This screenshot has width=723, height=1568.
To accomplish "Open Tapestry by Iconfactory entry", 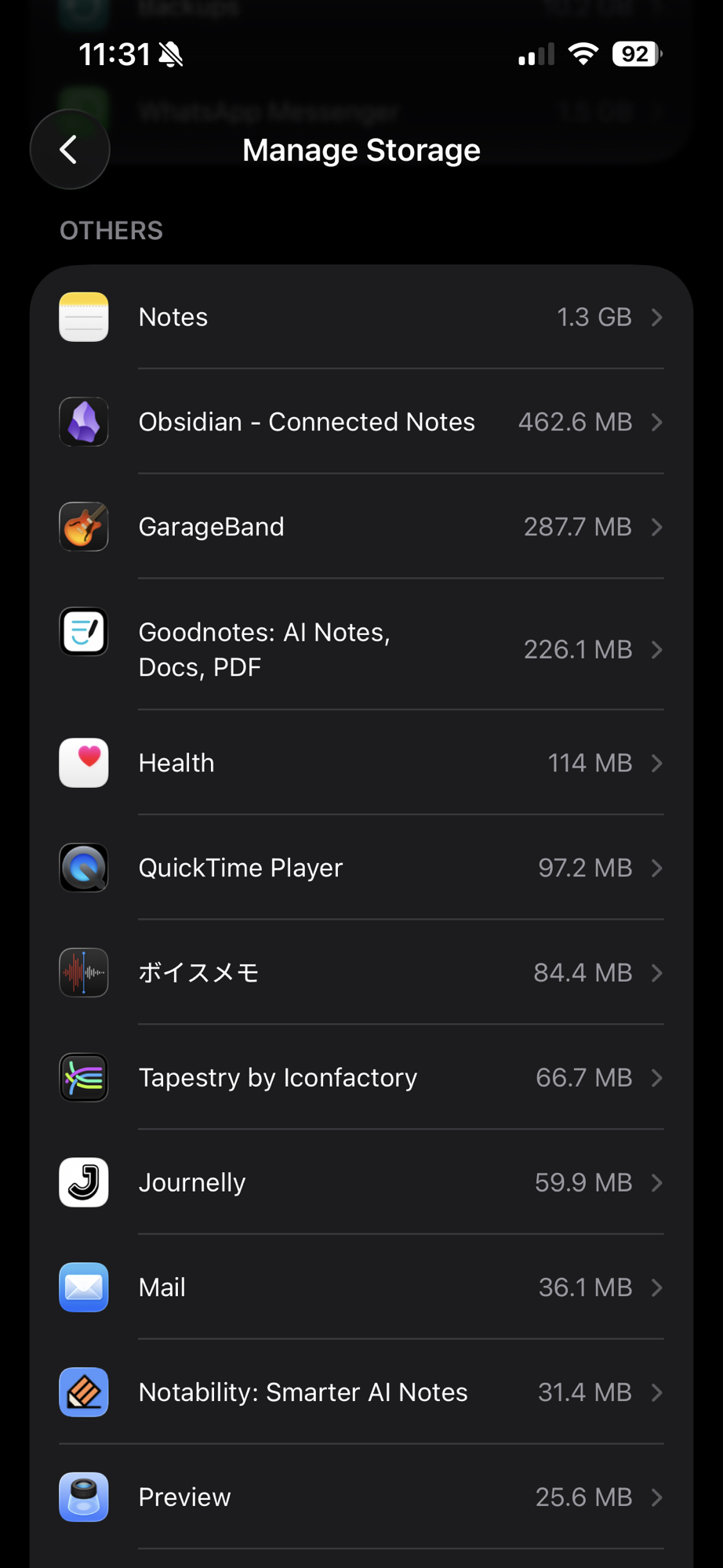I will (x=278, y=1078).
